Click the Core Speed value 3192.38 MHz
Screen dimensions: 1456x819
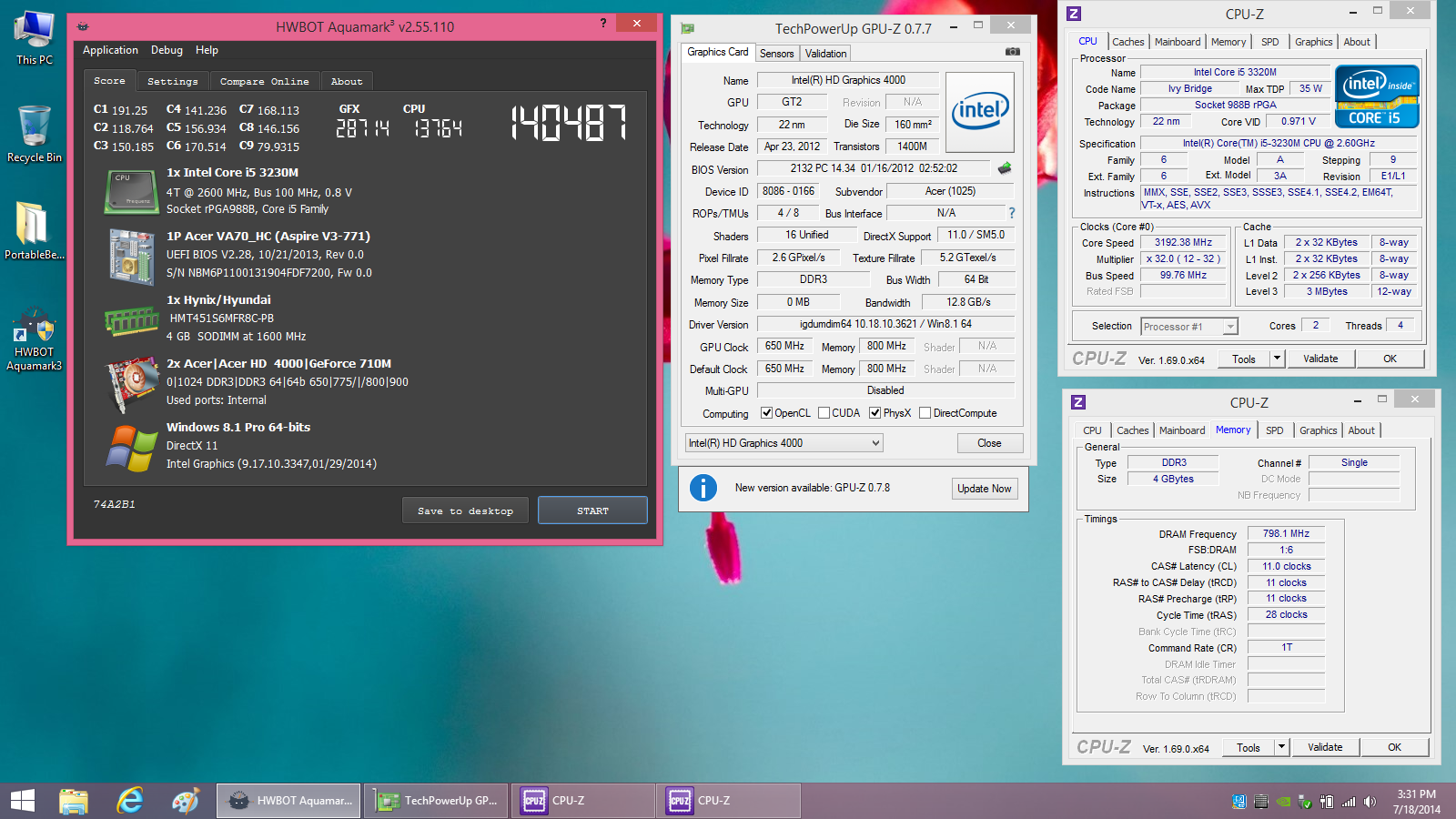point(1183,243)
